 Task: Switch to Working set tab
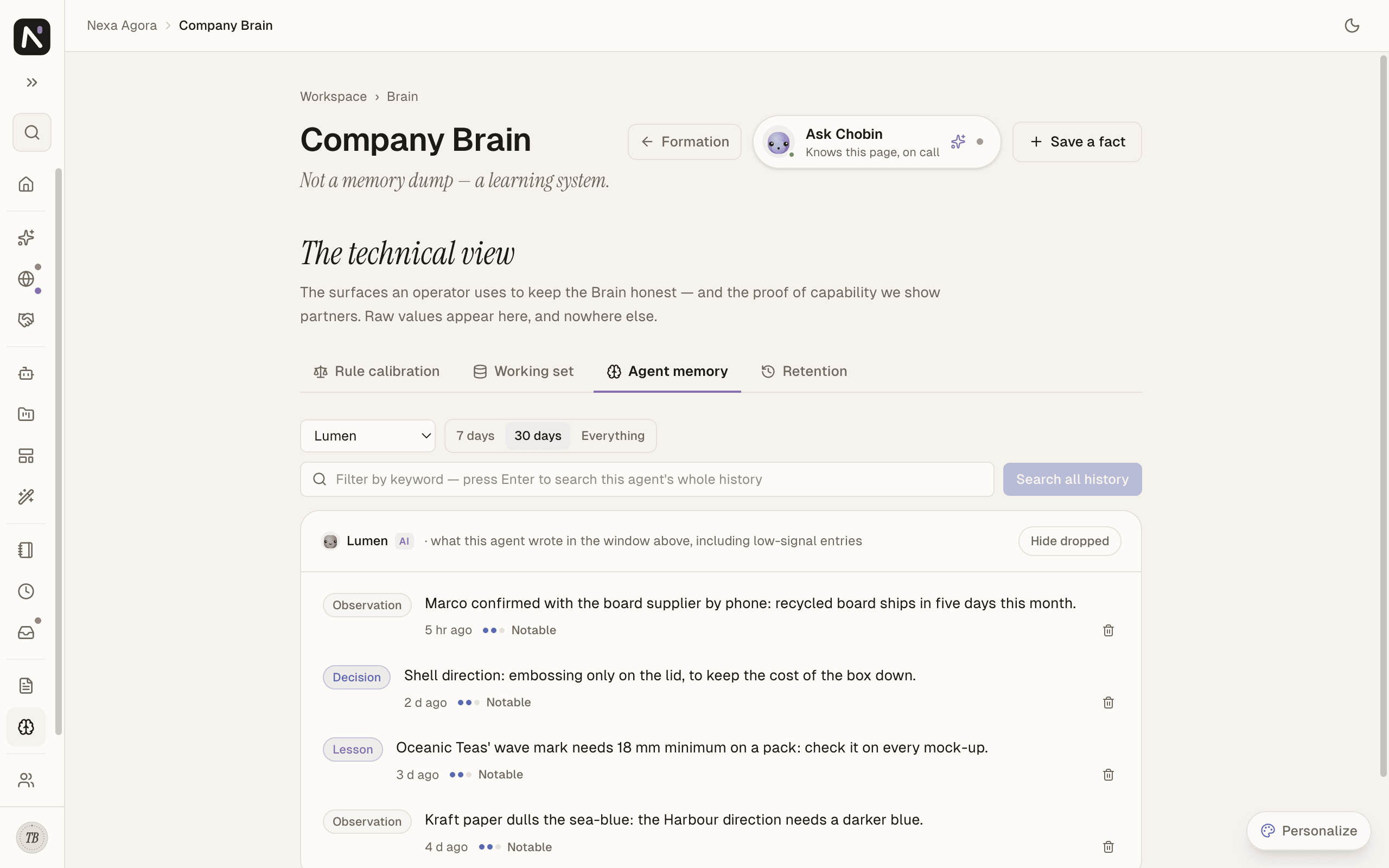coord(523,372)
